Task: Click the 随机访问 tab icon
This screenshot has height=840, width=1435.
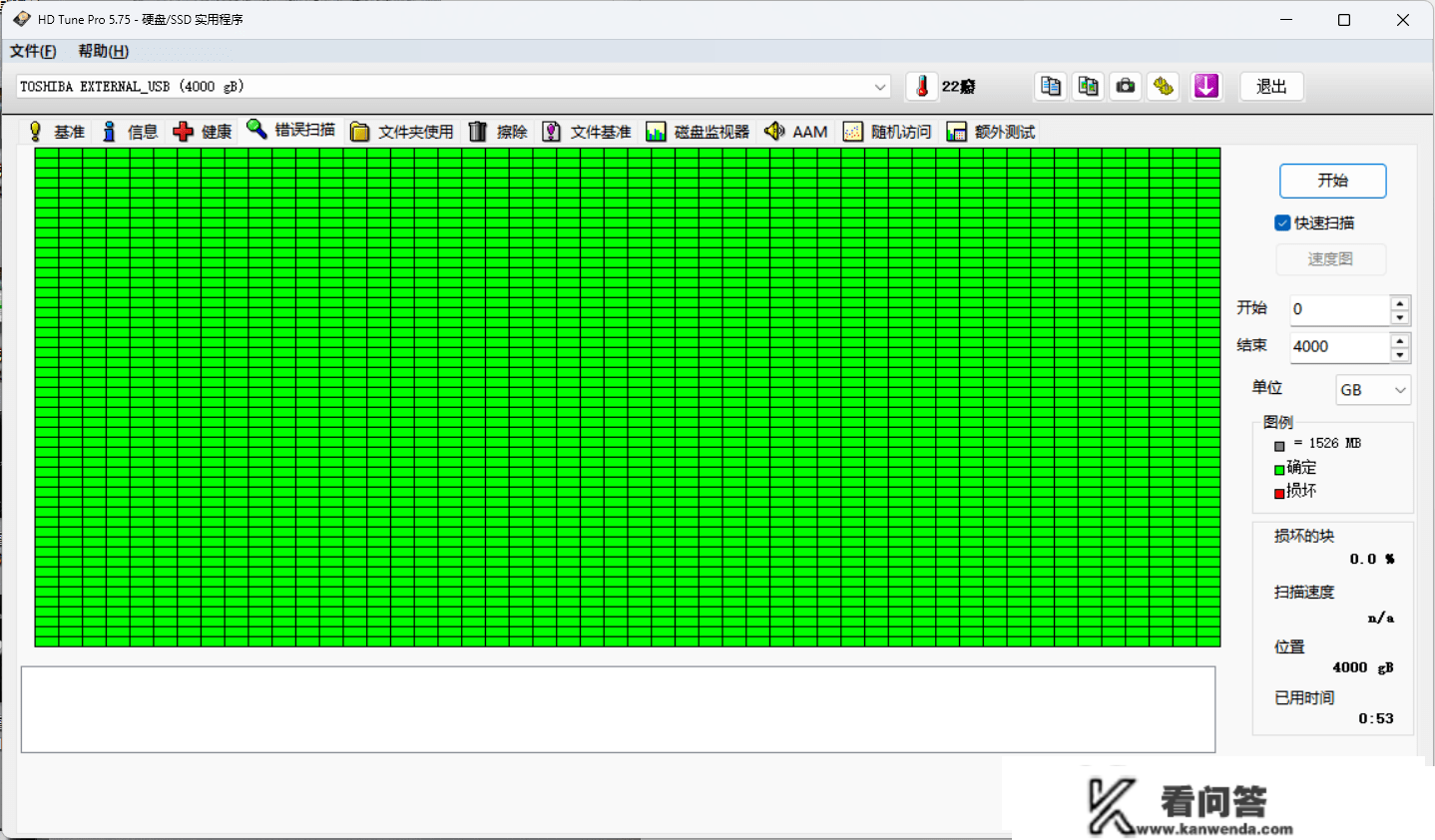Action: tap(852, 132)
